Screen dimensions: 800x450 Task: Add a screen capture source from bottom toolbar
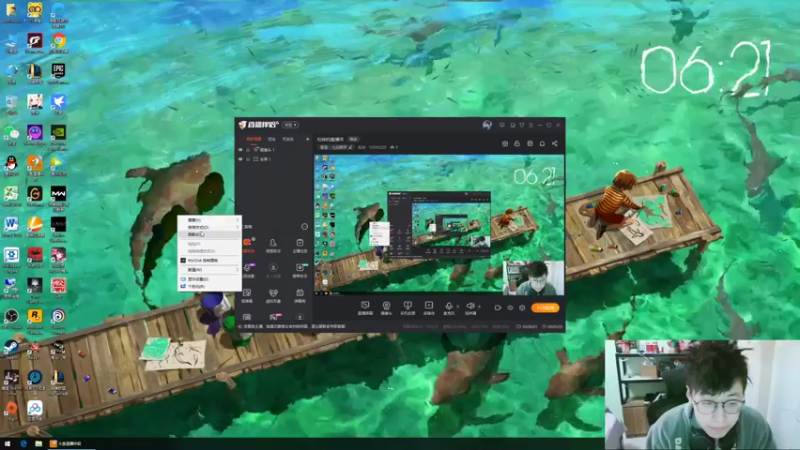point(365,307)
